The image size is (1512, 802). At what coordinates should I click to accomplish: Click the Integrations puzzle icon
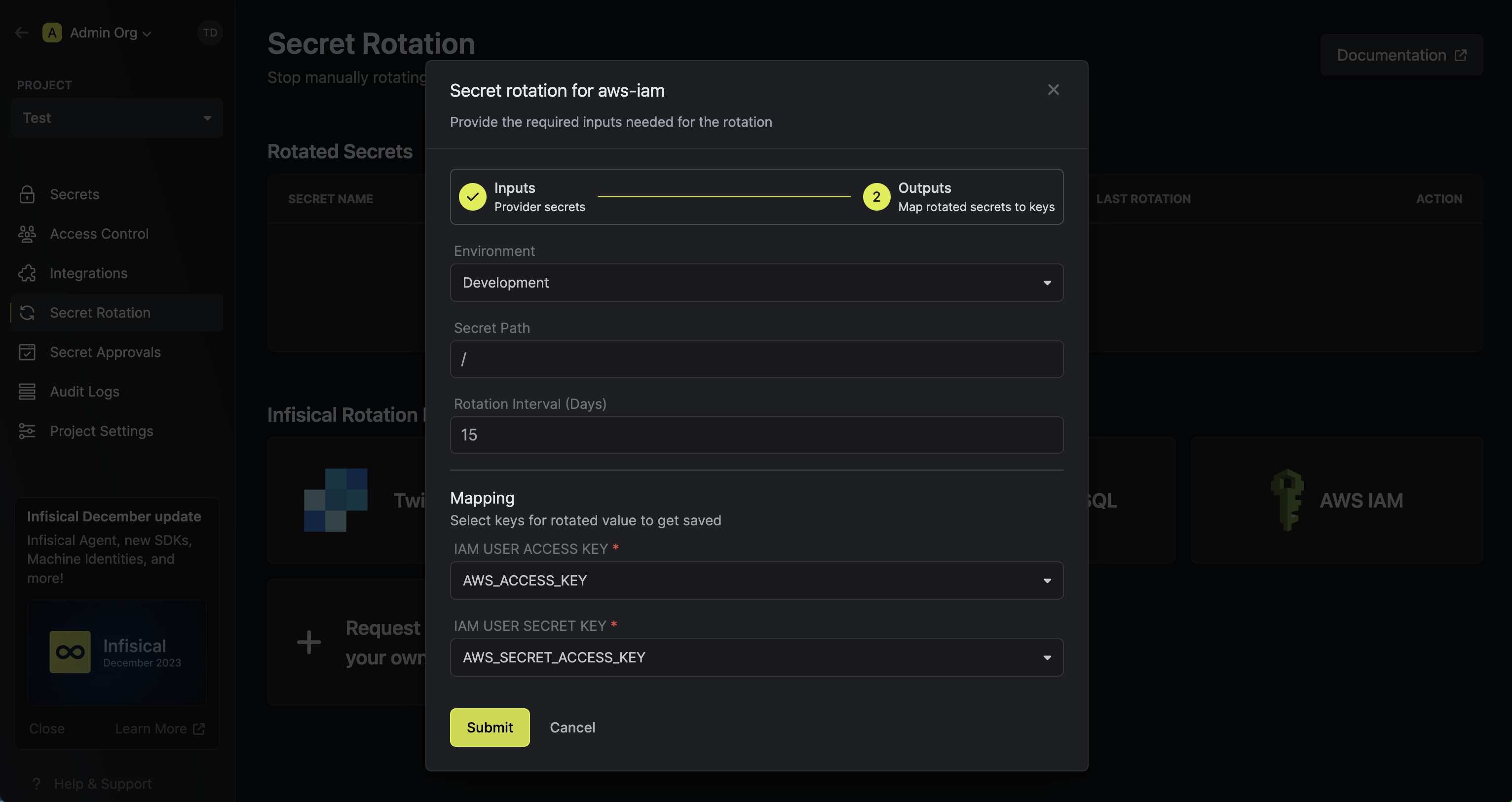(x=27, y=273)
